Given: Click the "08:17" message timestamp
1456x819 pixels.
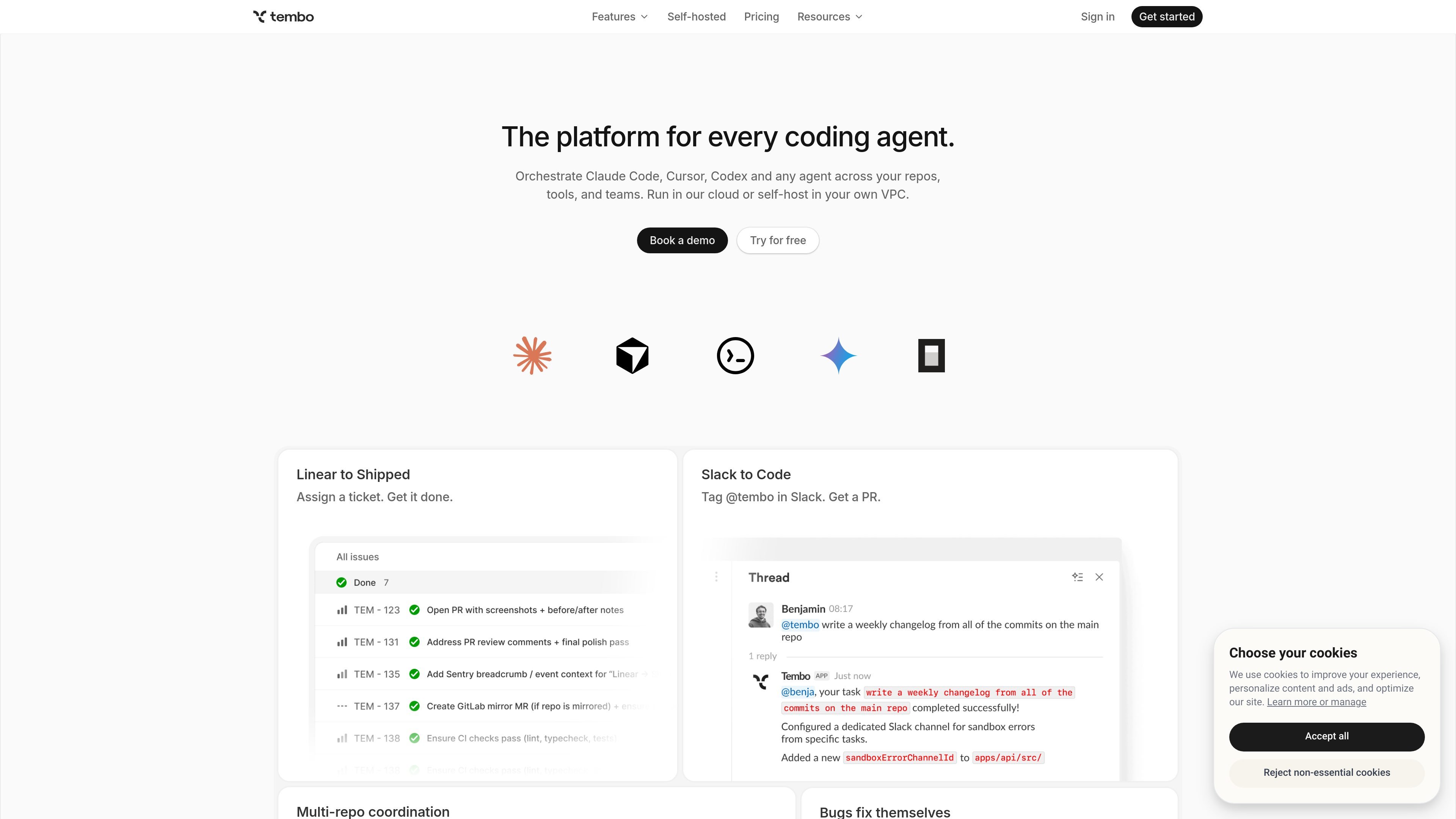Looking at the screenshot, I should (x=841, y=609).
